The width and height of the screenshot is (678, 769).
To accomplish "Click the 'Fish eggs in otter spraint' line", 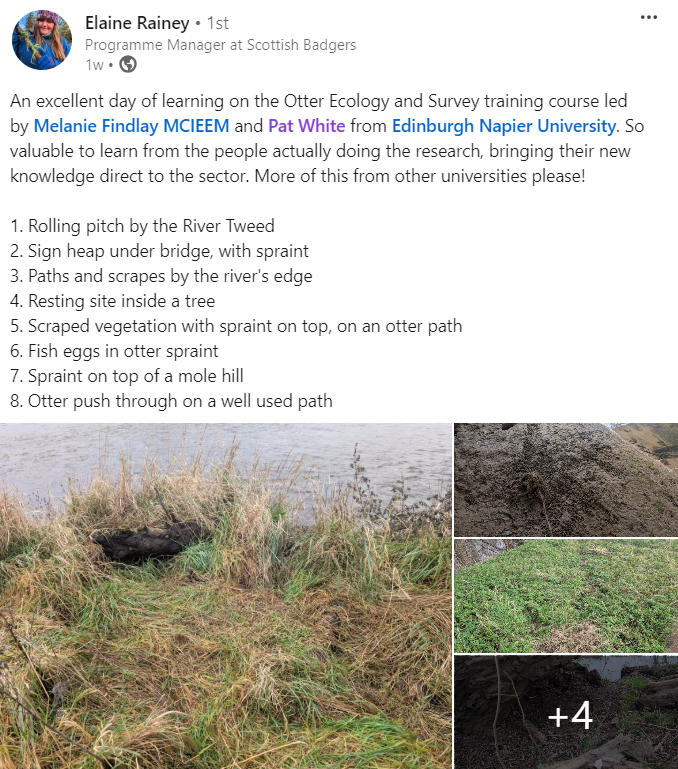I will click(114, 351).
